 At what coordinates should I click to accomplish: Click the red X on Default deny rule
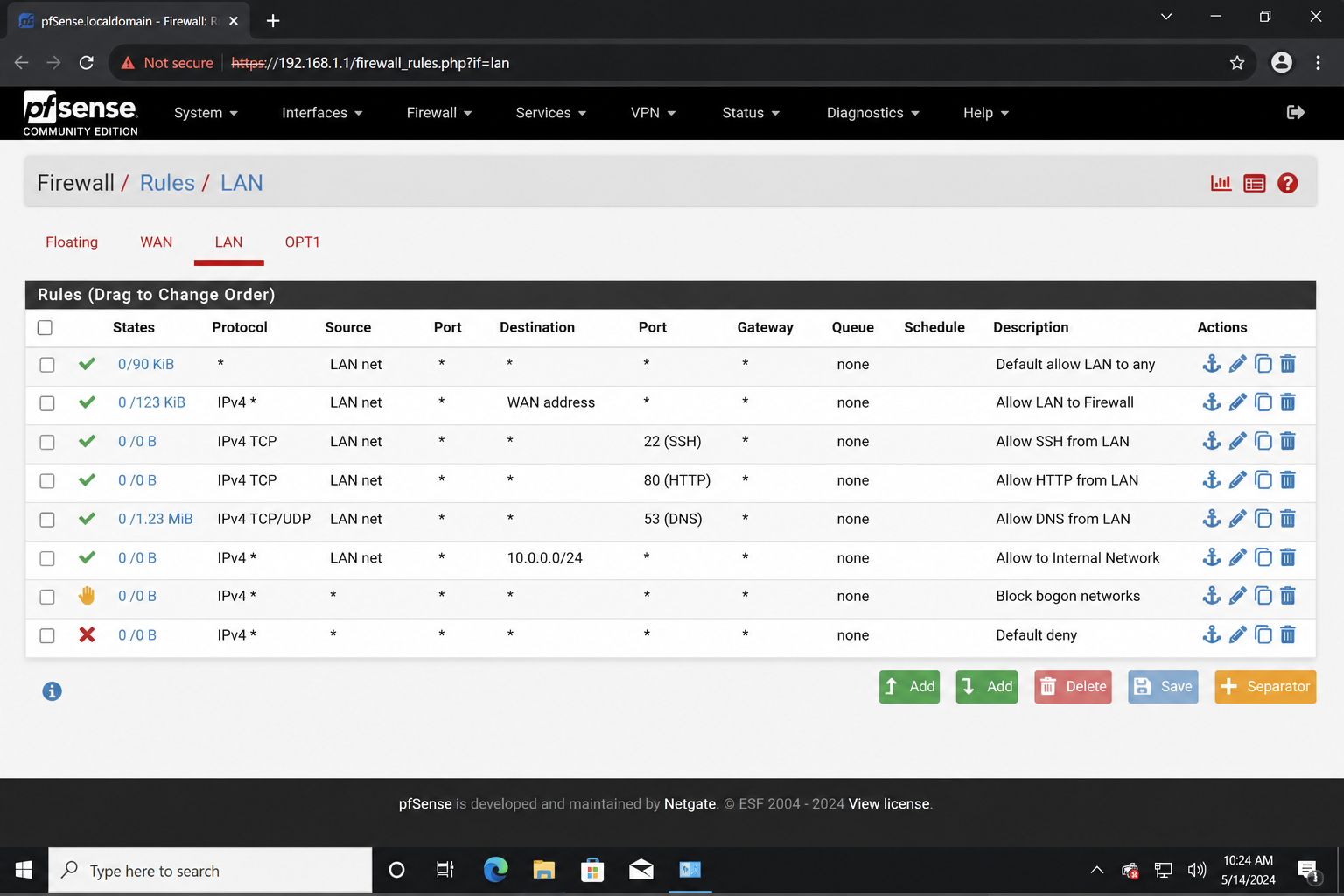click(x=87, y=634)
